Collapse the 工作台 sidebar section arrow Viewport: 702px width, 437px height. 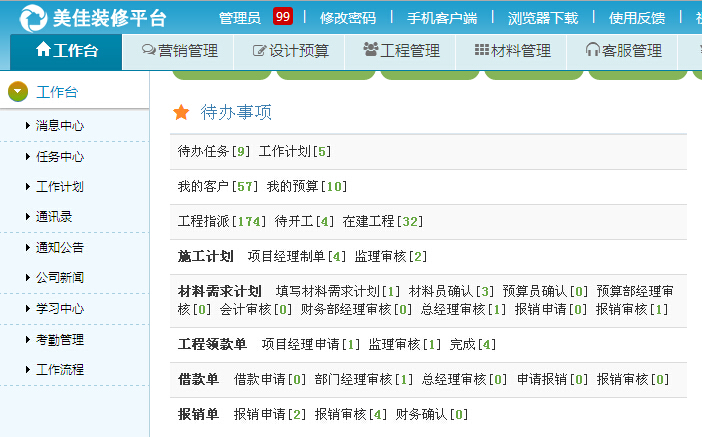[18, 93]
